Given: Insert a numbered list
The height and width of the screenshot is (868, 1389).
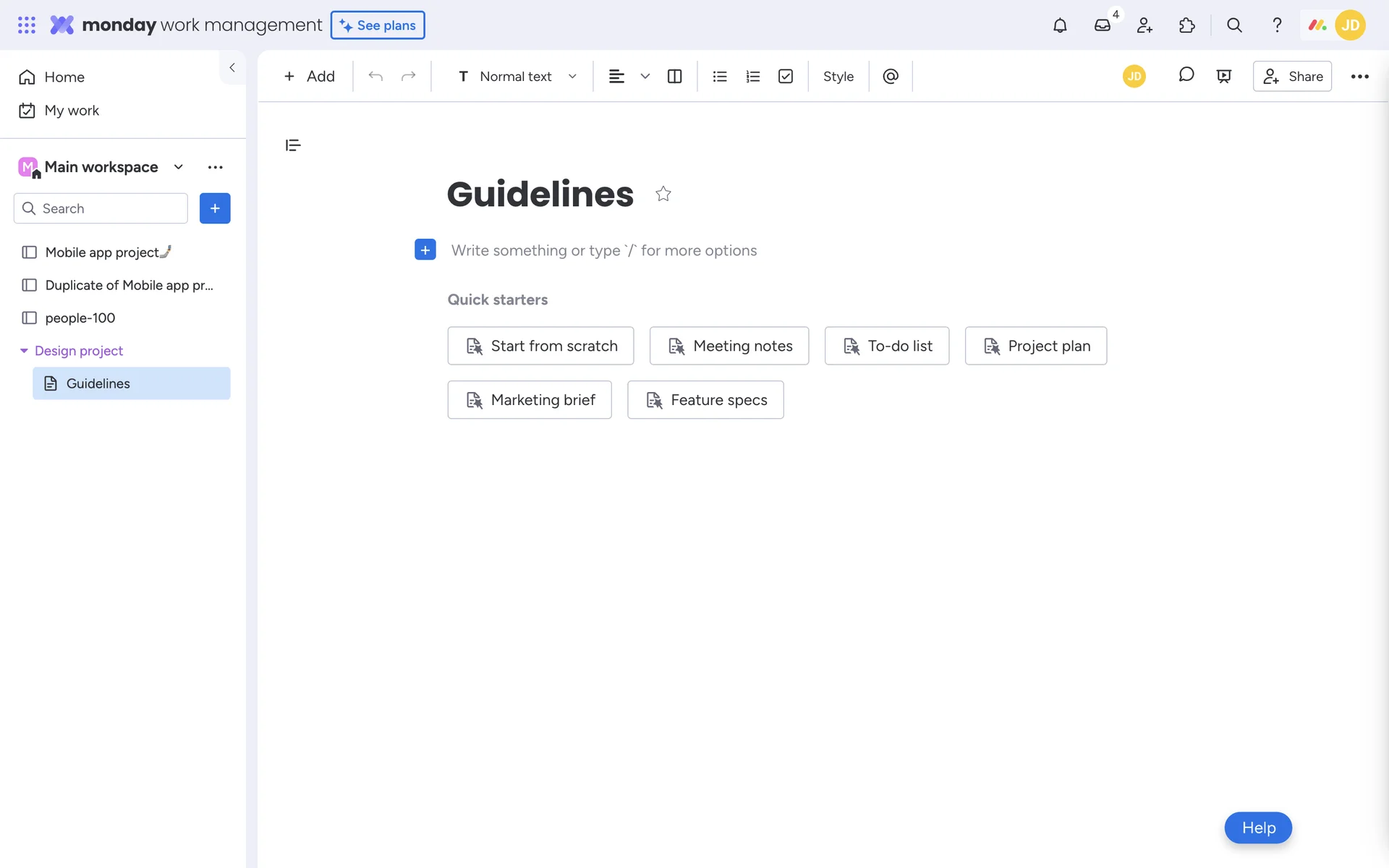Looking at the screenshot, I should tap(752, 77).
